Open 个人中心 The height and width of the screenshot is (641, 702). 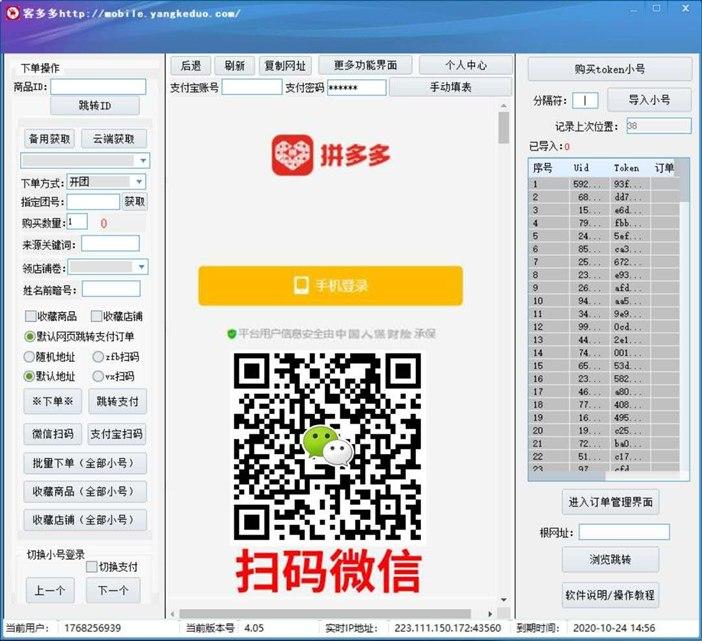[x=466, y=65]
